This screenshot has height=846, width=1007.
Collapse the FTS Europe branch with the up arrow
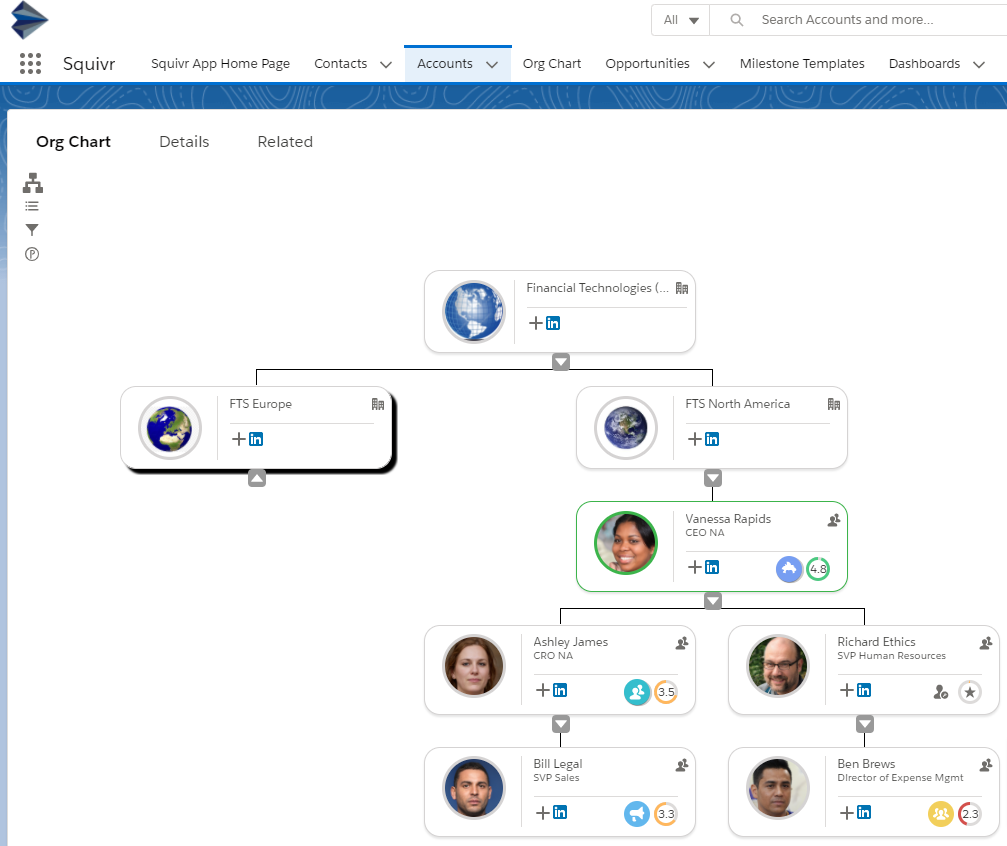[x=257, y=478]
